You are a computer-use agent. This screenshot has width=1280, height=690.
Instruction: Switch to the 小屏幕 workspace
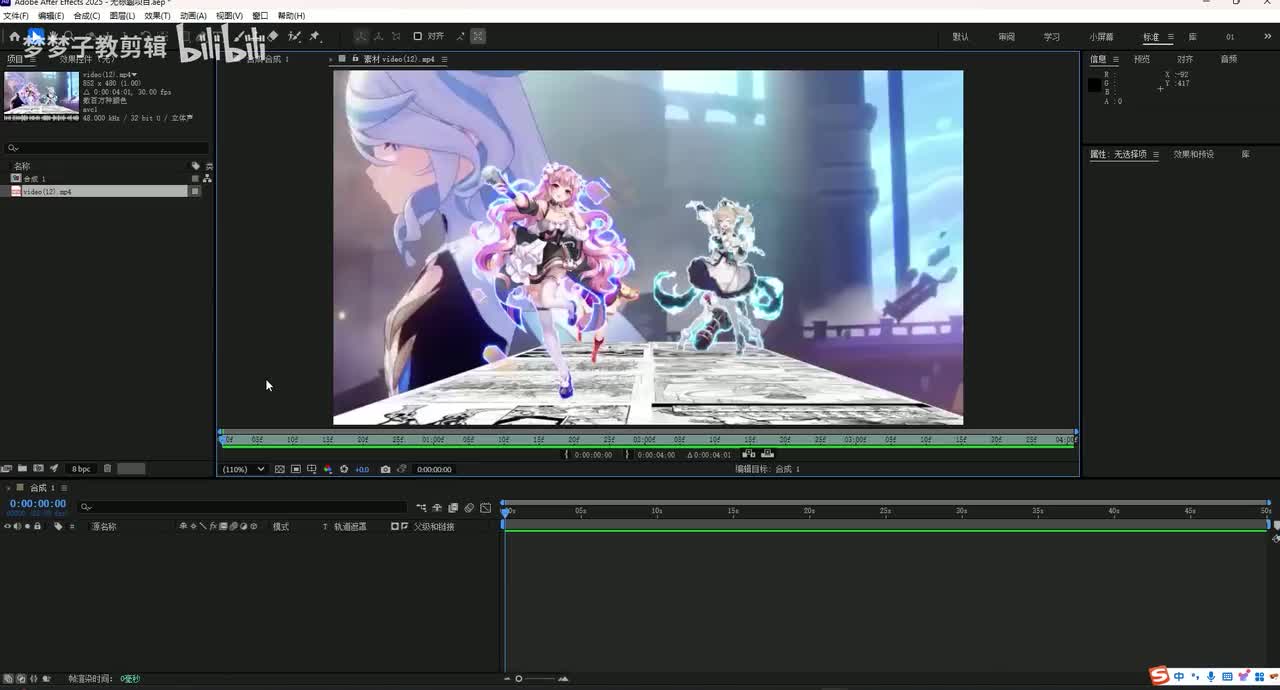(1101, 37)
